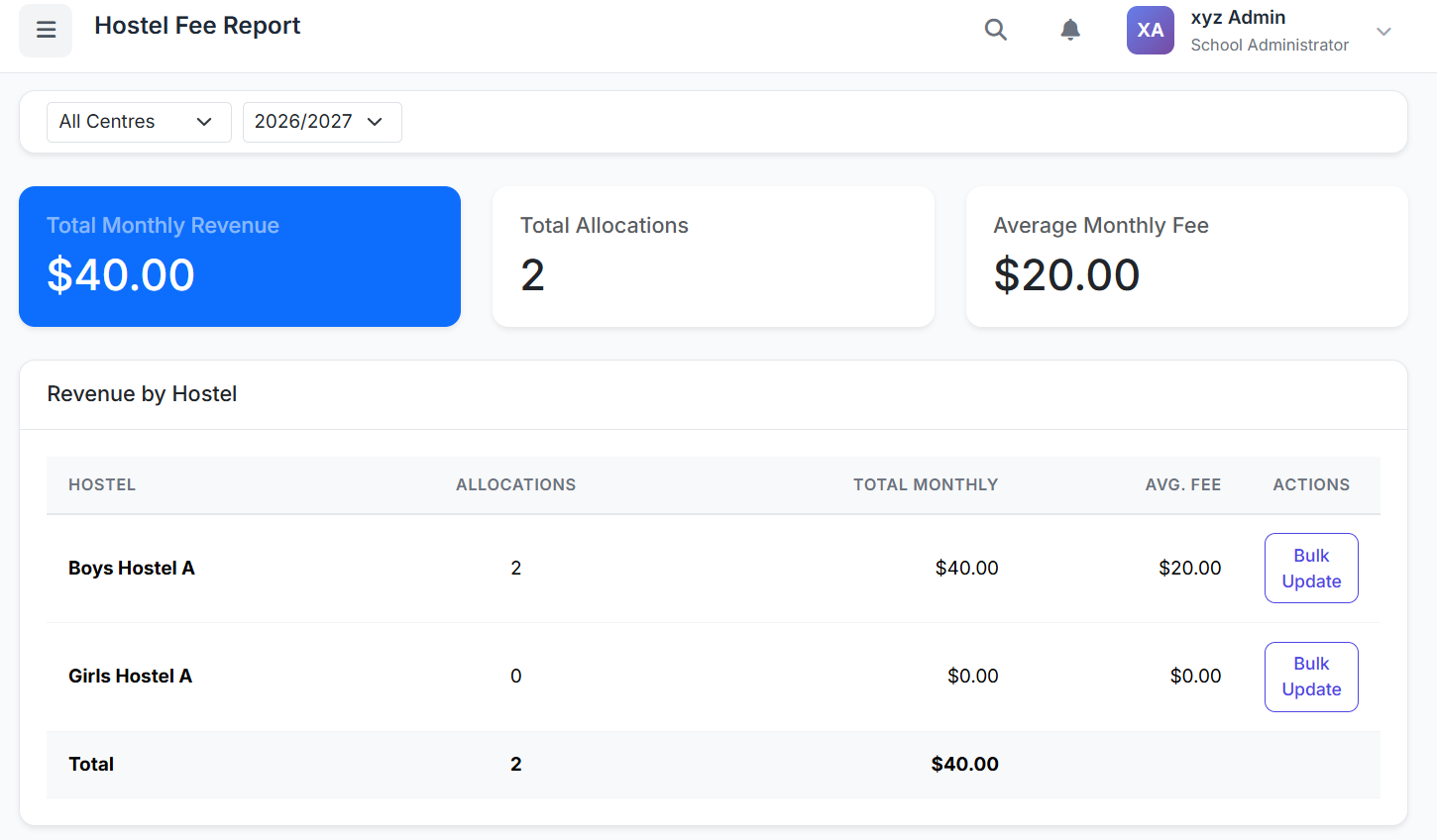The width and height of the screenshot is (1437, 840).
Task: Open the notifications bell
Action: point(1069,30)
